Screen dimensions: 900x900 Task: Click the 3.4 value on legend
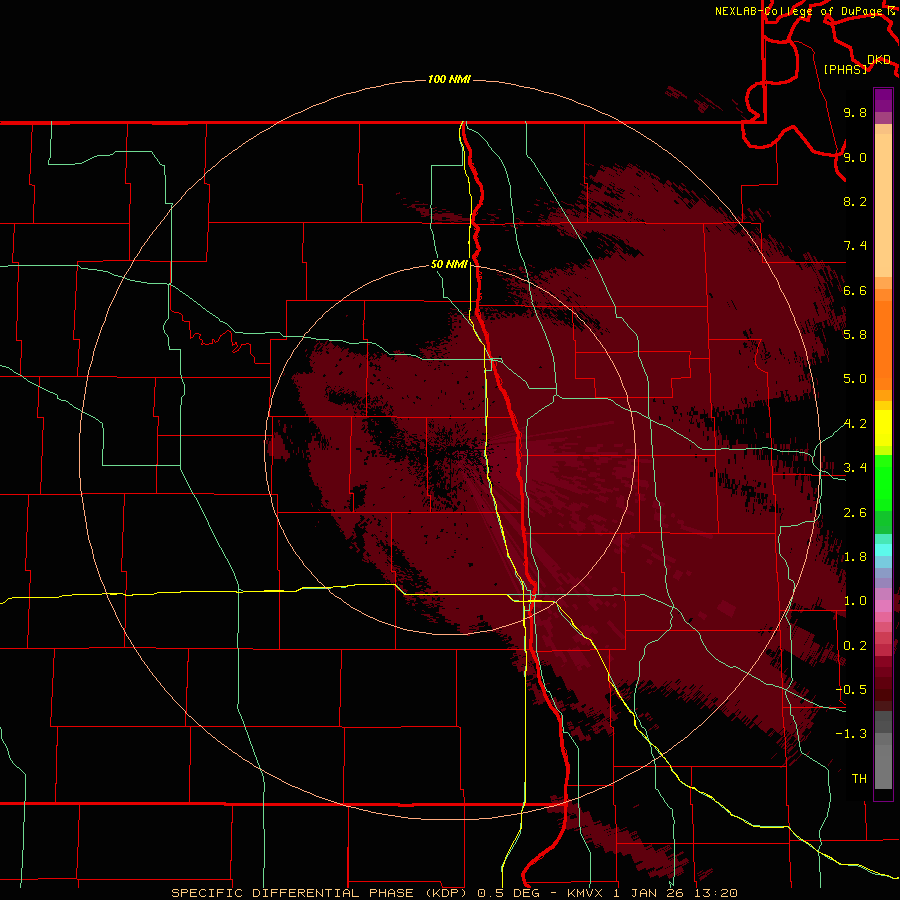coord(855,467)
